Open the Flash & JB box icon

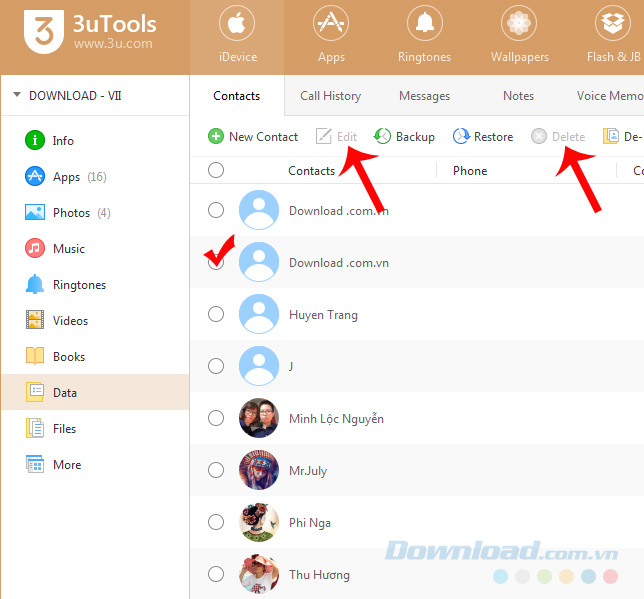click(612, 23)
